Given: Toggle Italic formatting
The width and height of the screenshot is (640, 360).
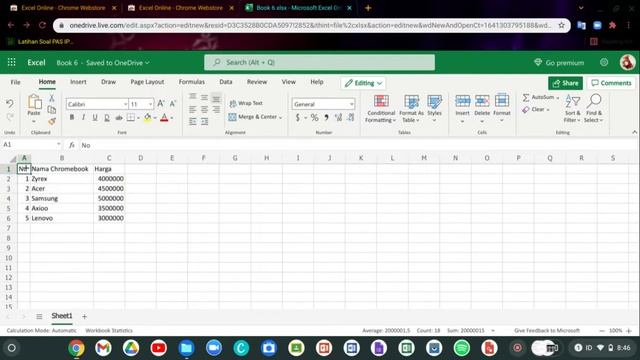Looking at the screenshot, I should click(83, 118).
